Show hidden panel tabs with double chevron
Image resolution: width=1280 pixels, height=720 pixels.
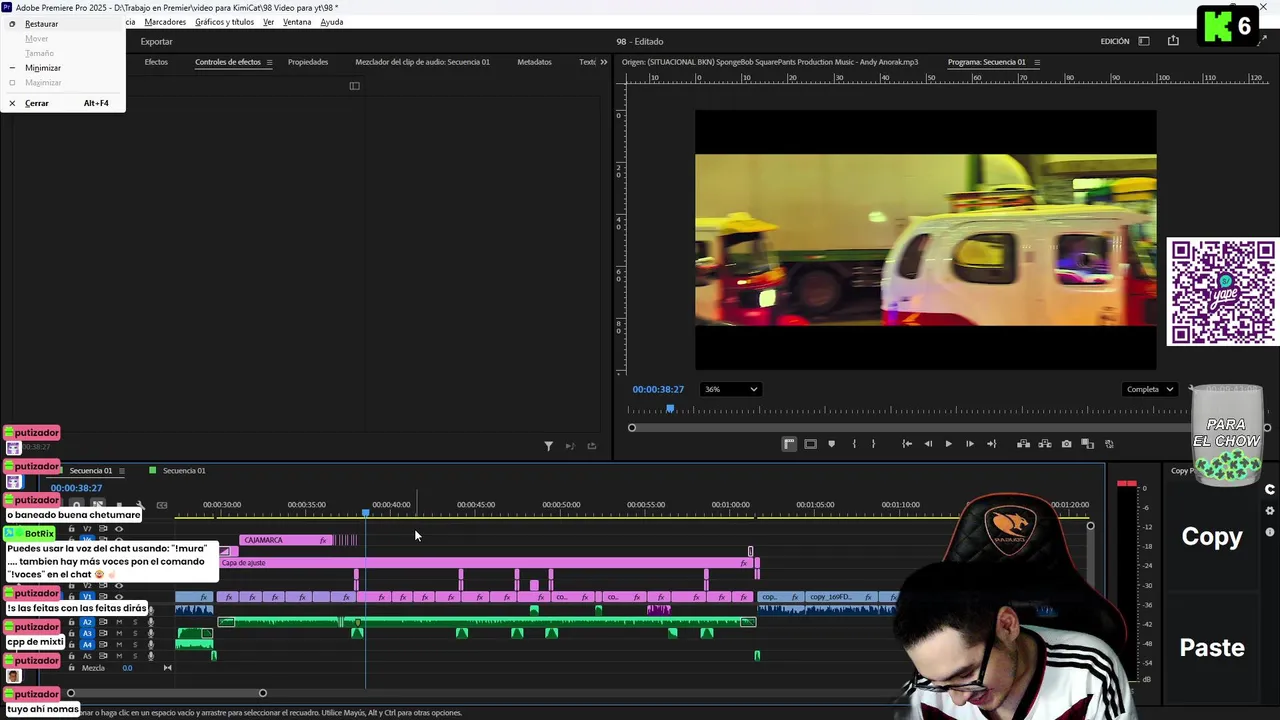point(603,62)
